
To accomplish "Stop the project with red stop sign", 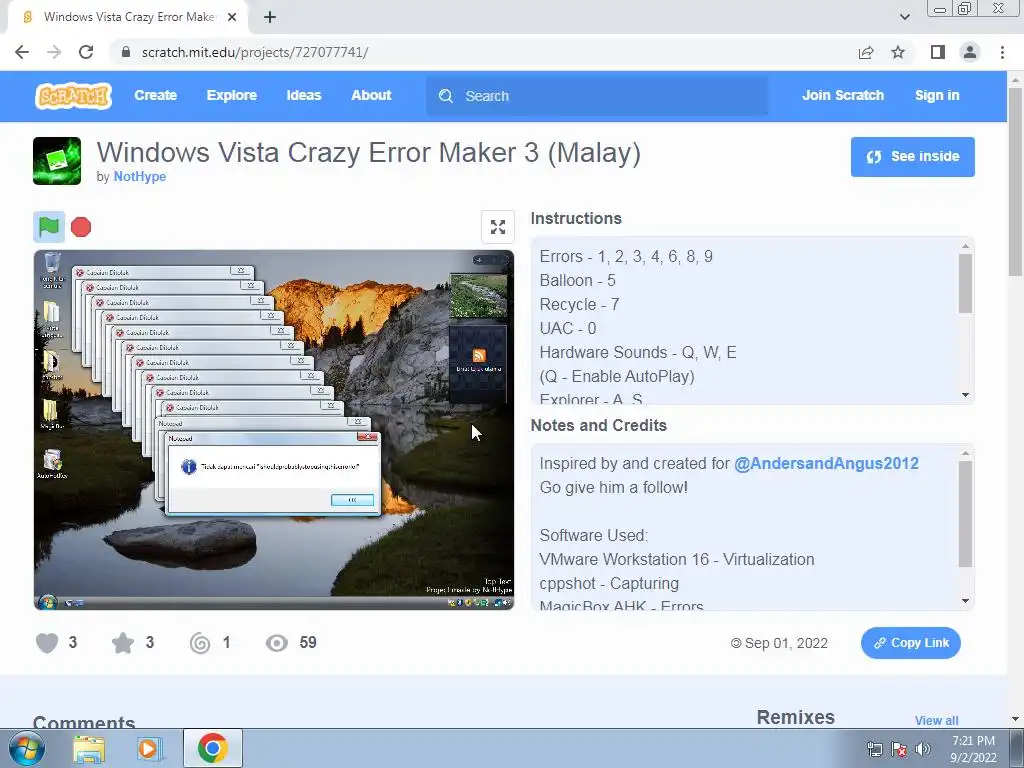I will [81, 227].
